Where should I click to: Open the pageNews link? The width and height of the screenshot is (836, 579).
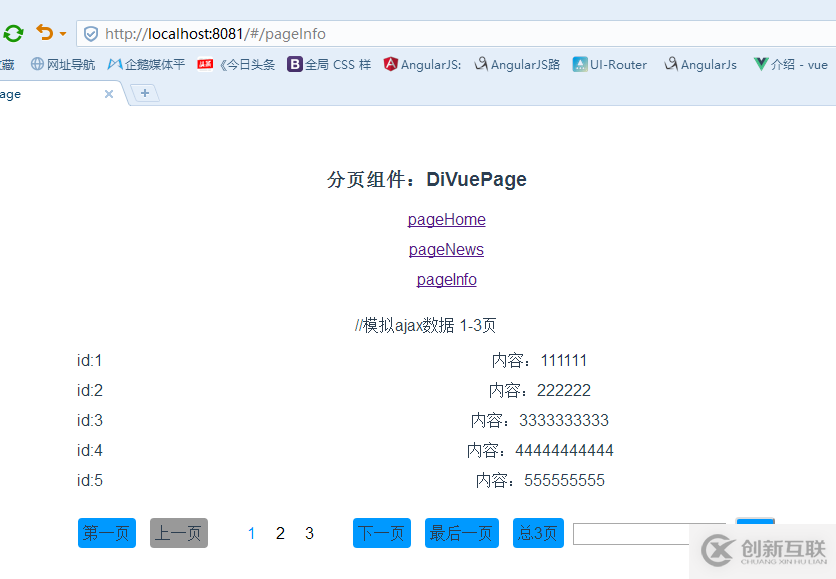[446, 249]
